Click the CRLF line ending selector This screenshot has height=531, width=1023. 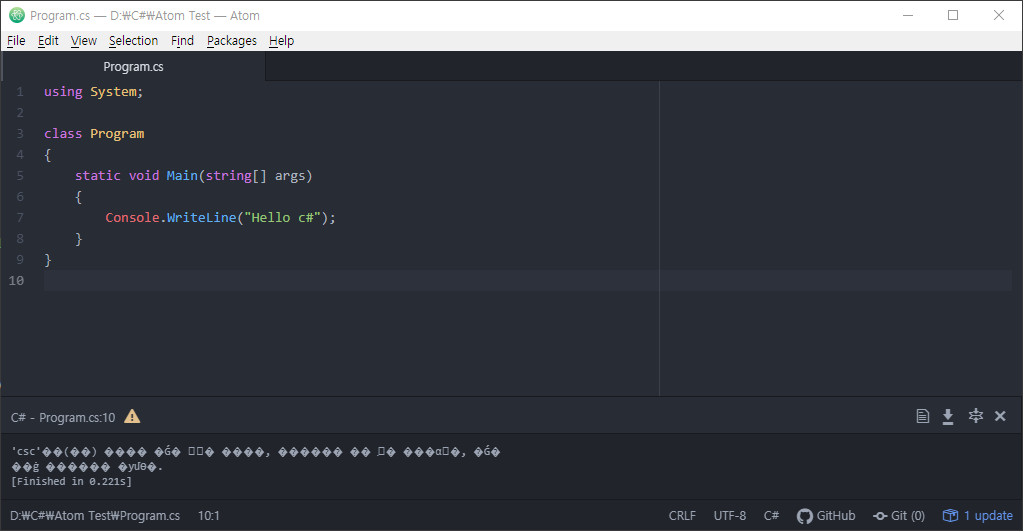(682, 515)
